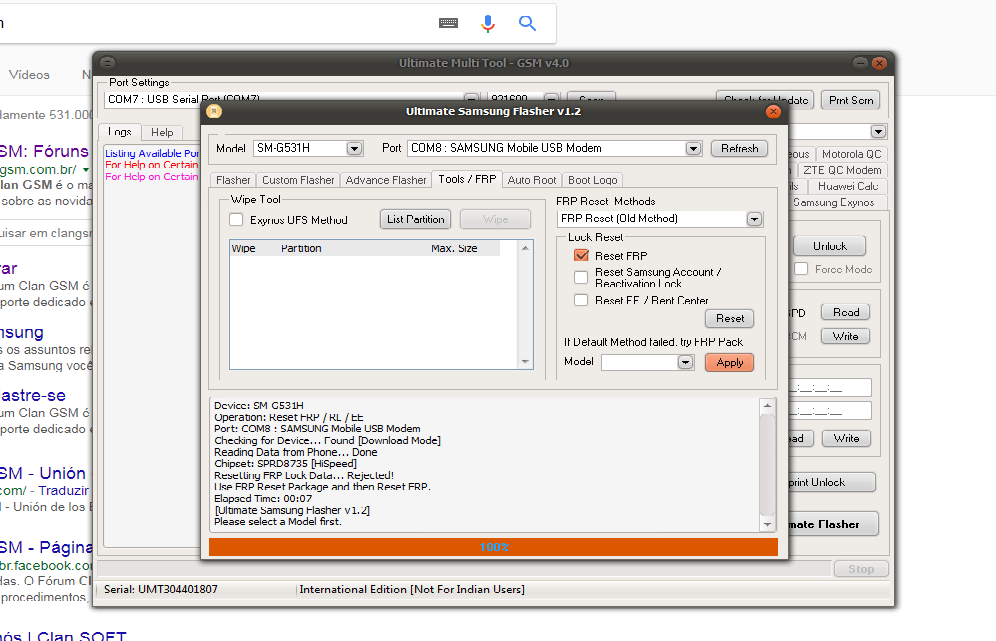Image resolution: width=996 pixels, height=641 pixels.
Task: Open the FRP Reset Methods dropdown
Action: (x=754, y=219)
